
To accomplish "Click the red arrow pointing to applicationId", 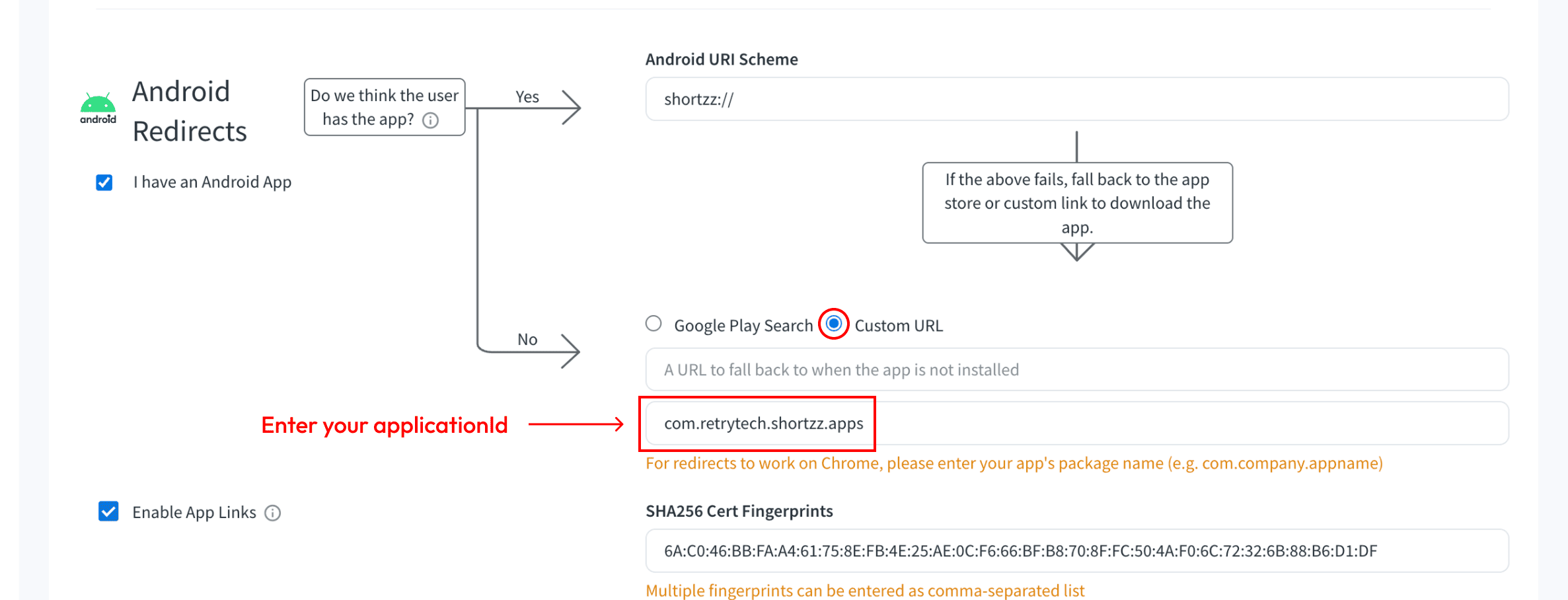I will 576,424.
